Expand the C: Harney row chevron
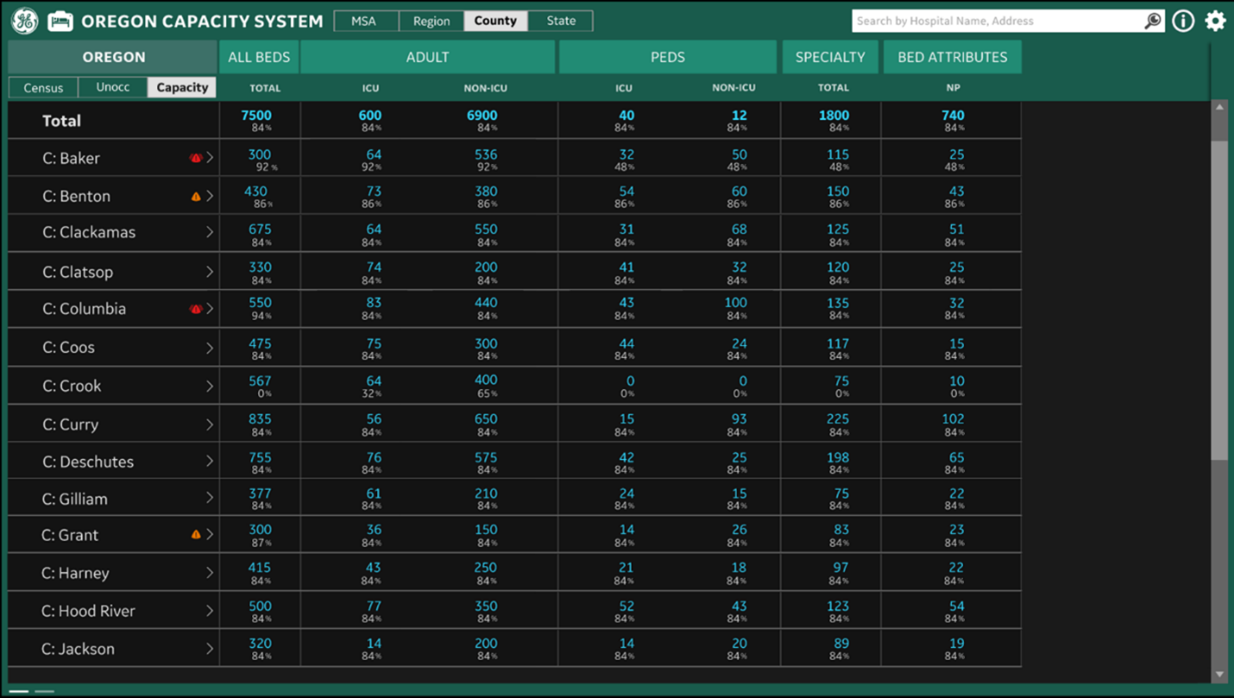The image size is (1234, 698). (210, 573)
